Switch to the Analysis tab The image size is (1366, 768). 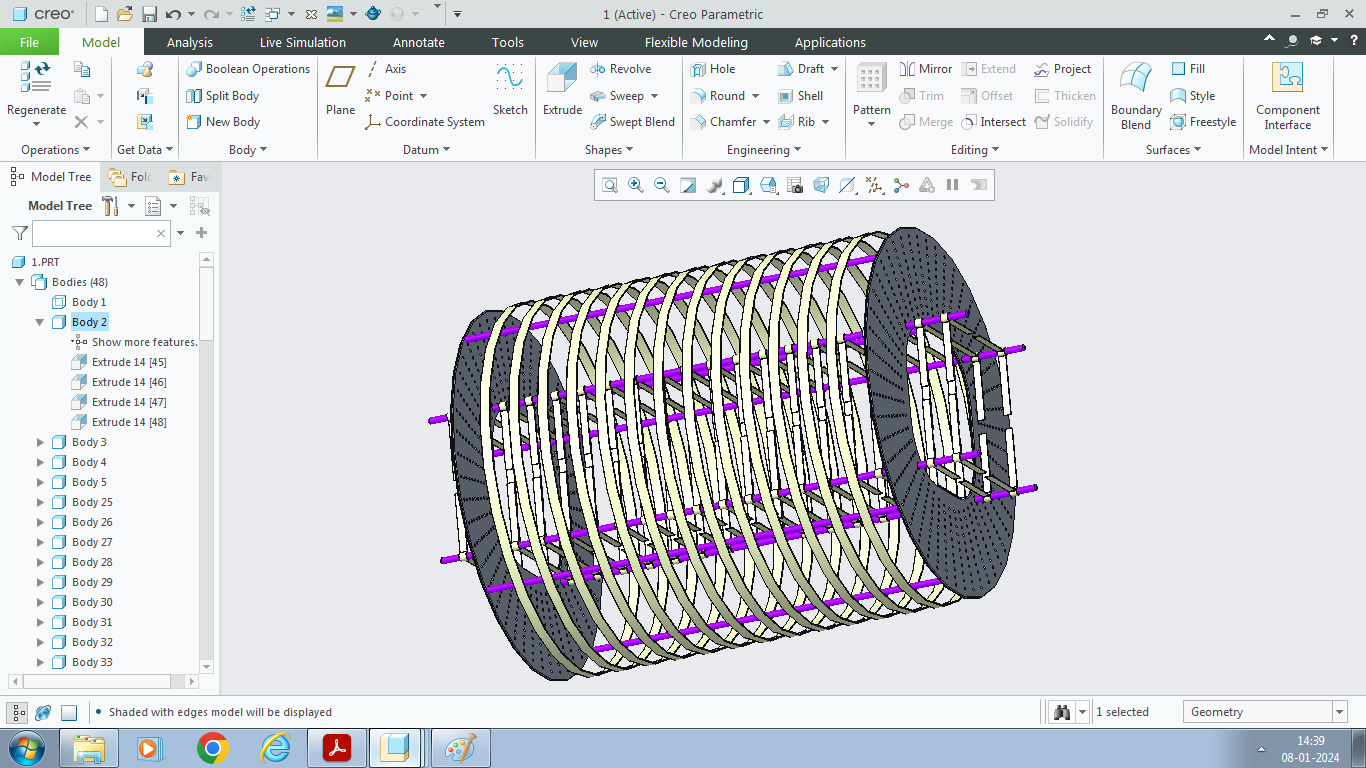[x=190, y=42]
